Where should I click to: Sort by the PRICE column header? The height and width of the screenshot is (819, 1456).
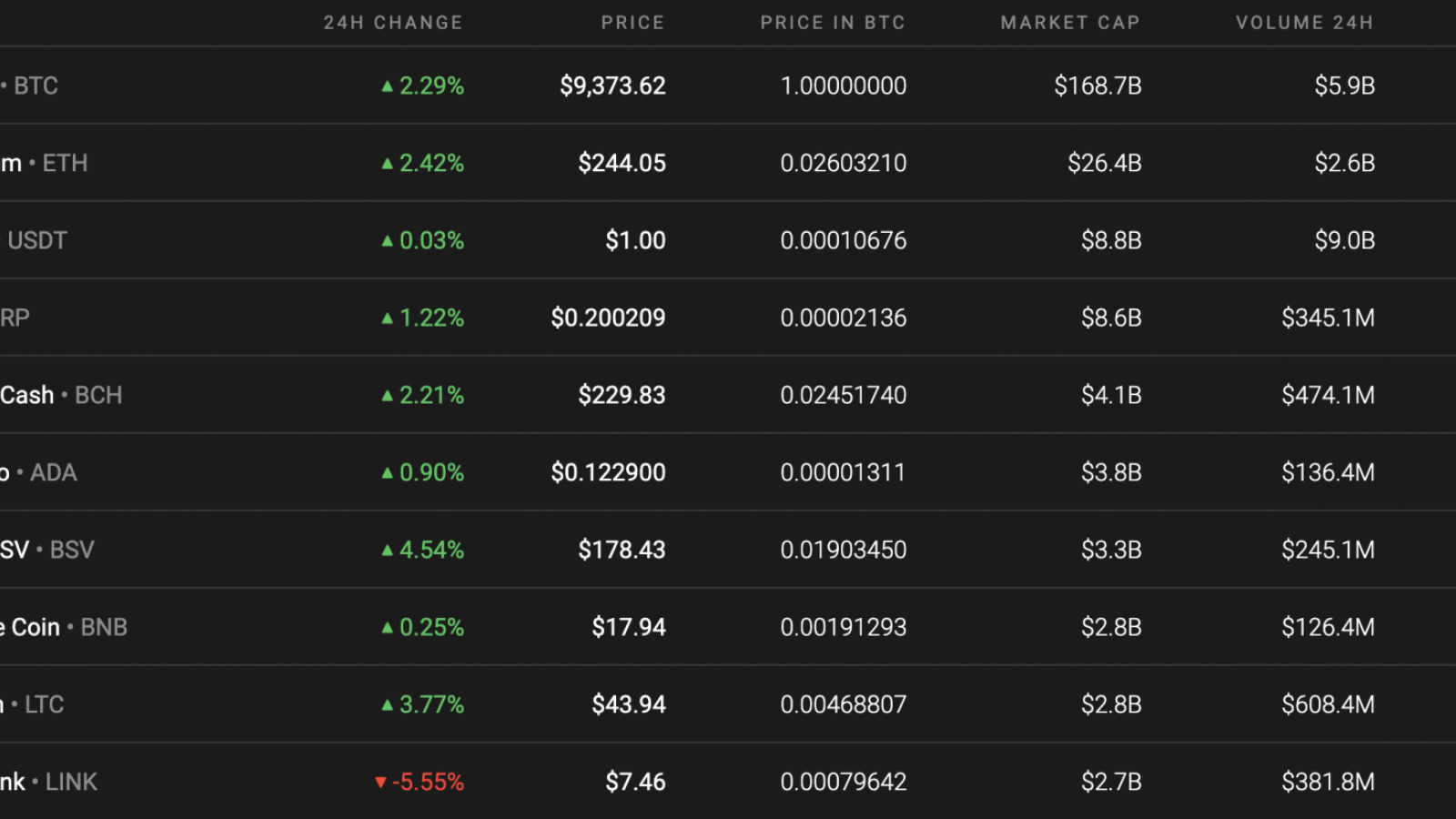pos(632,23)
